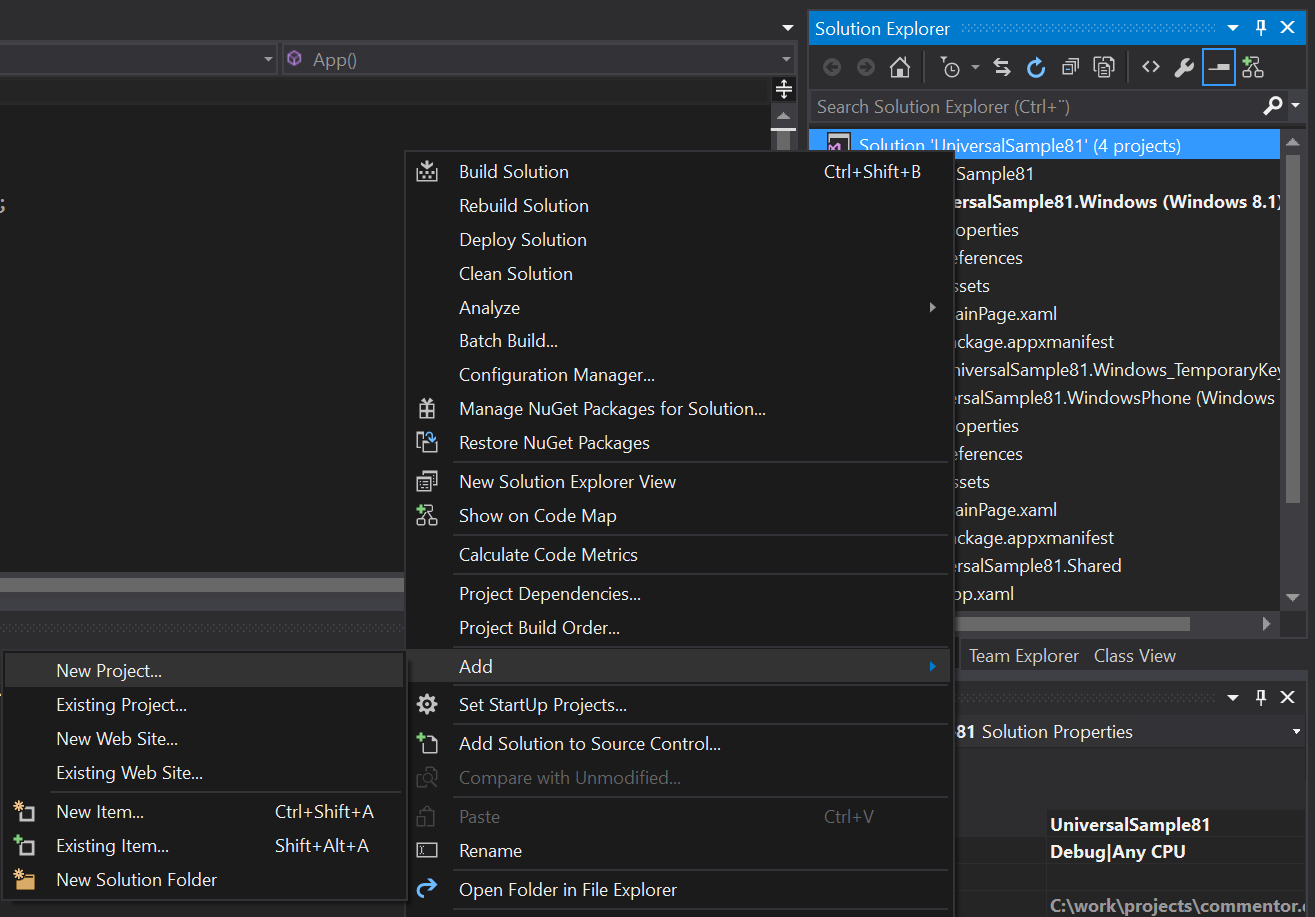Click the Rename icon in the menu

427,851
